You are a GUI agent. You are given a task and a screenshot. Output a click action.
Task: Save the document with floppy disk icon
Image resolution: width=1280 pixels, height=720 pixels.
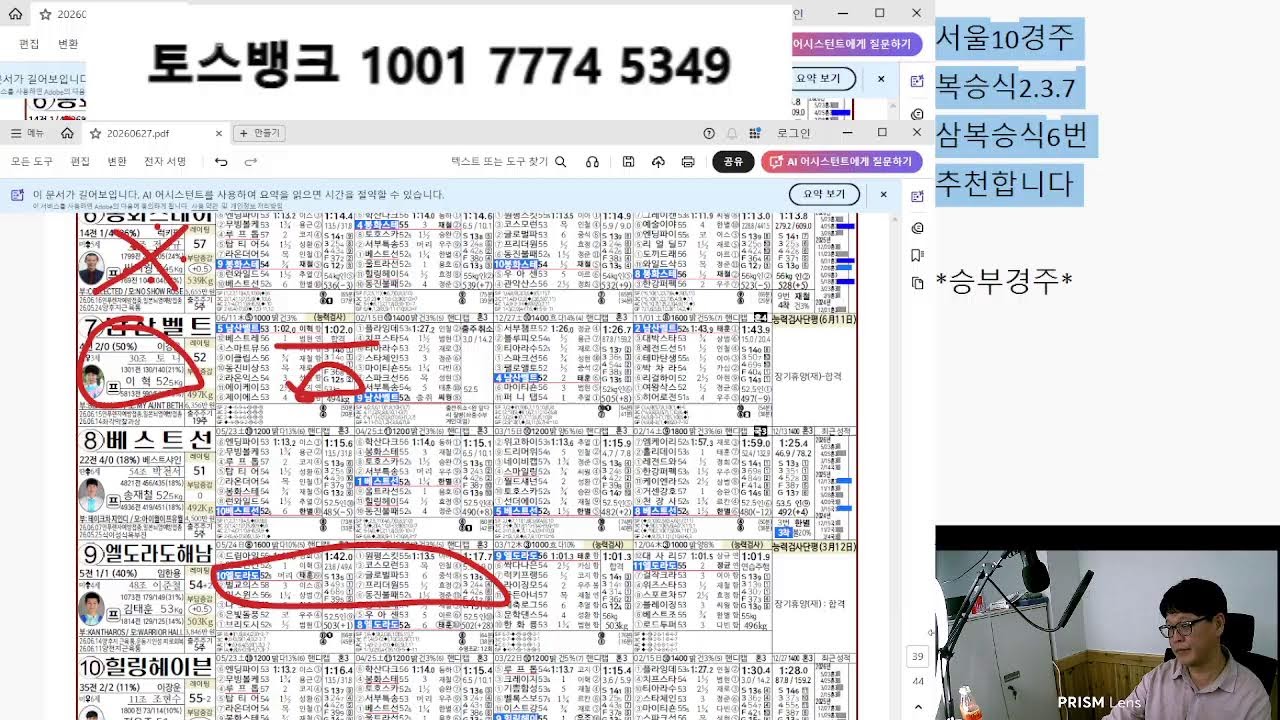tap(628, 162)
